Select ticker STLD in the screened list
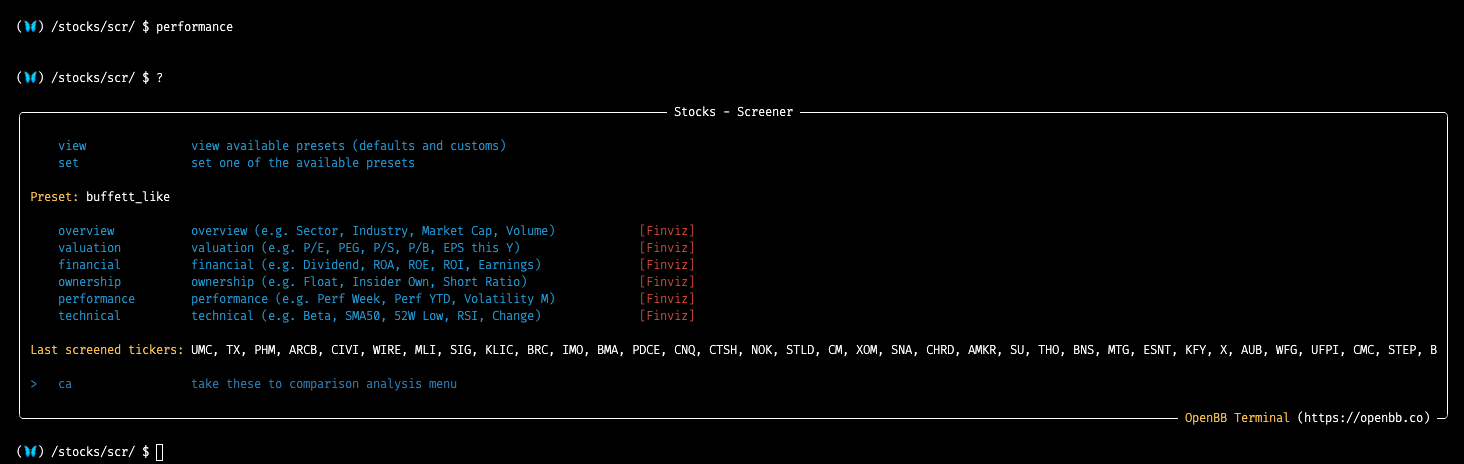1464x464 pixels. 800,350
